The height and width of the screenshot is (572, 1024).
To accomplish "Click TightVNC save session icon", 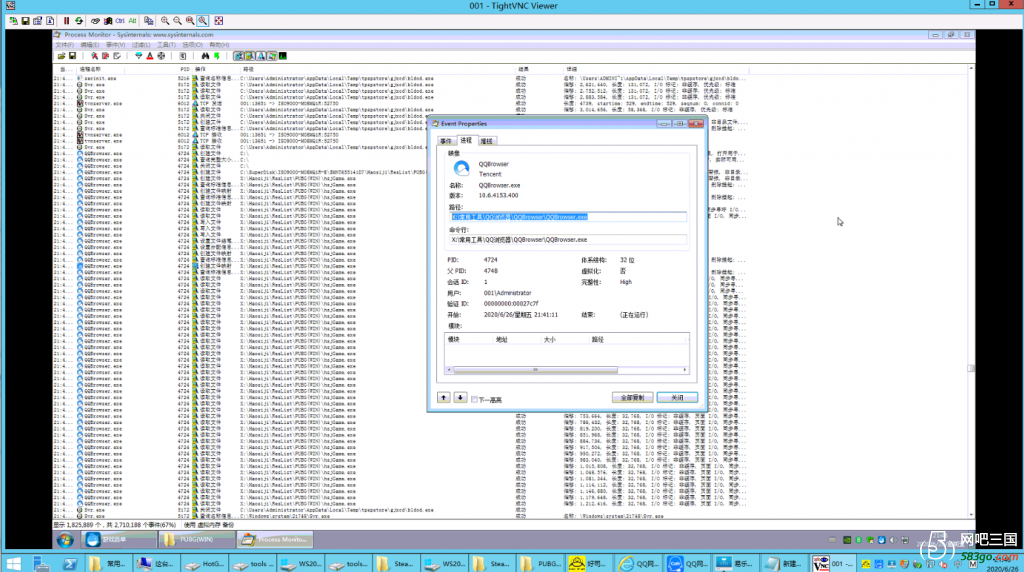I will [x=25, y=21].
